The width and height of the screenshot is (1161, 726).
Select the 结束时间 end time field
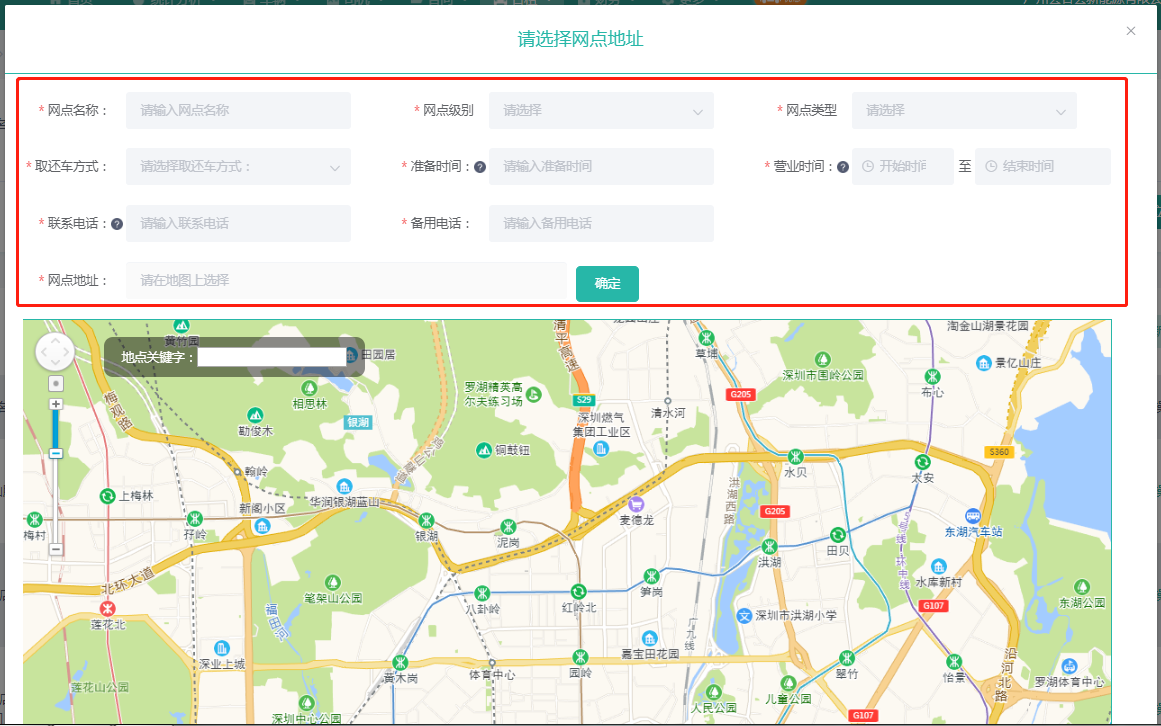click(1042, 167)
